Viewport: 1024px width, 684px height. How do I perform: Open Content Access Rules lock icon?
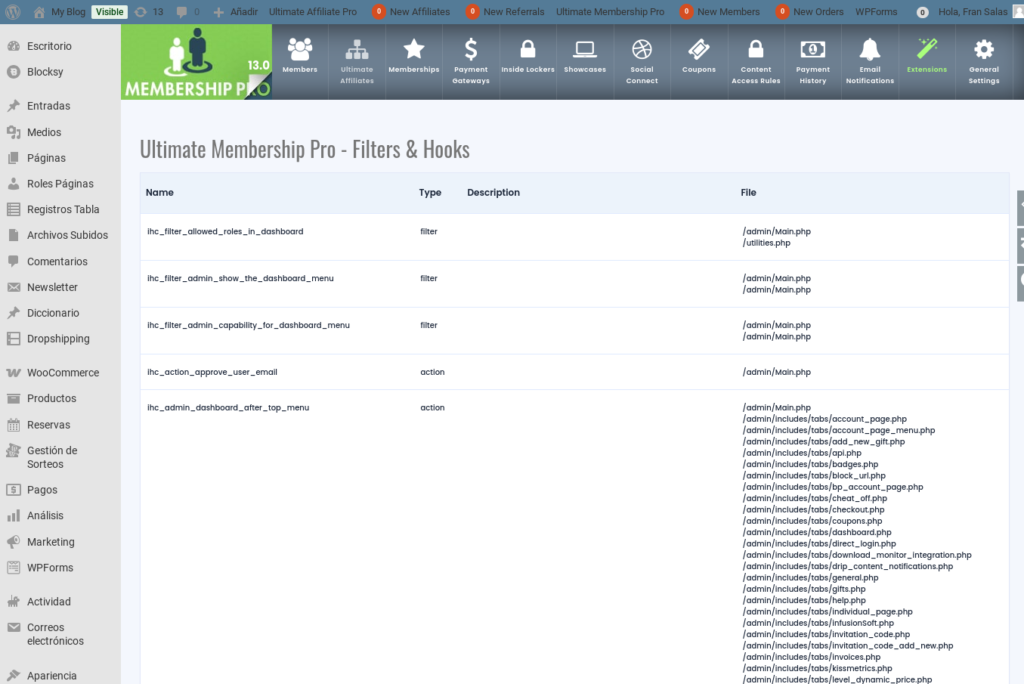tap(756, 49)
